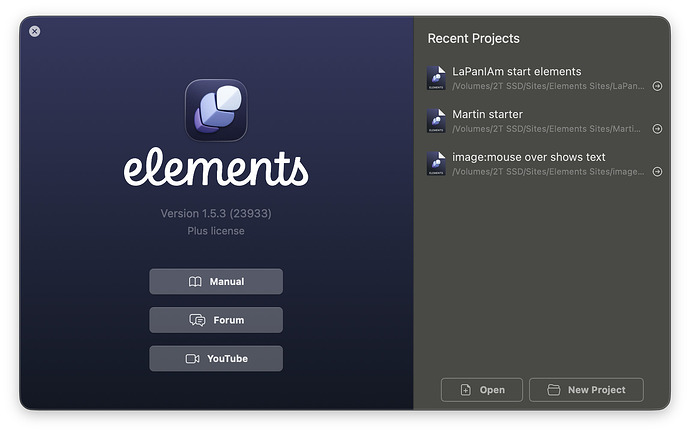Click path text under image:mouse over shows text
Screen dimensions: 690x433
(548, 172)
